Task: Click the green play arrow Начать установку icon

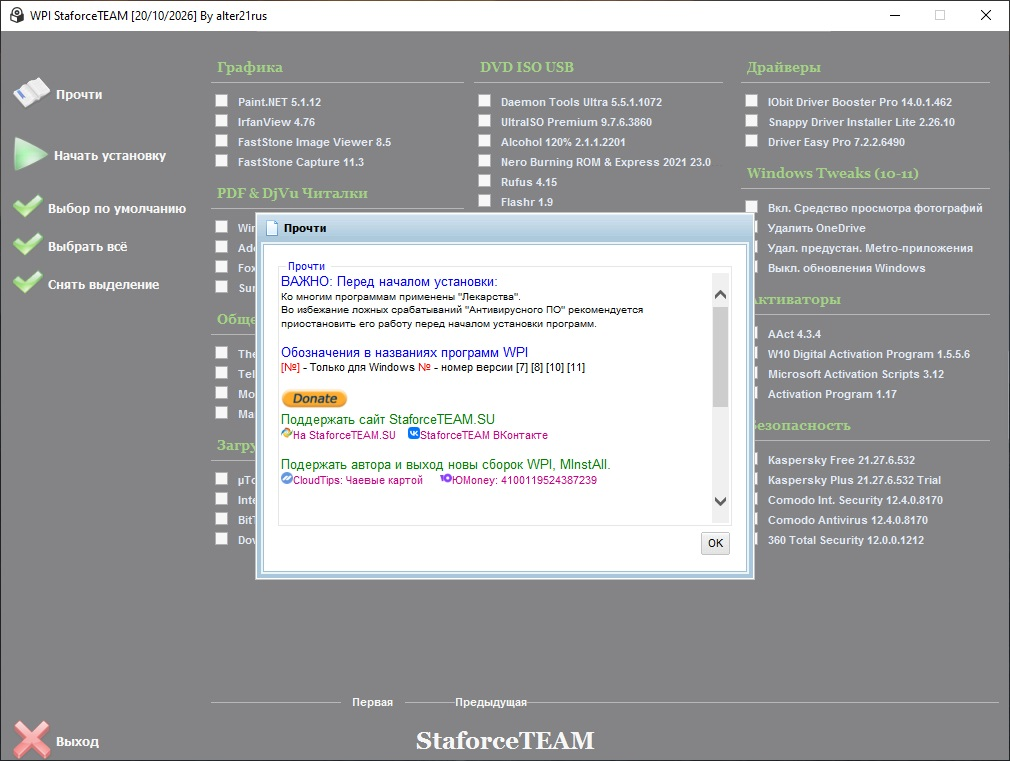Action: coord(30,155)
